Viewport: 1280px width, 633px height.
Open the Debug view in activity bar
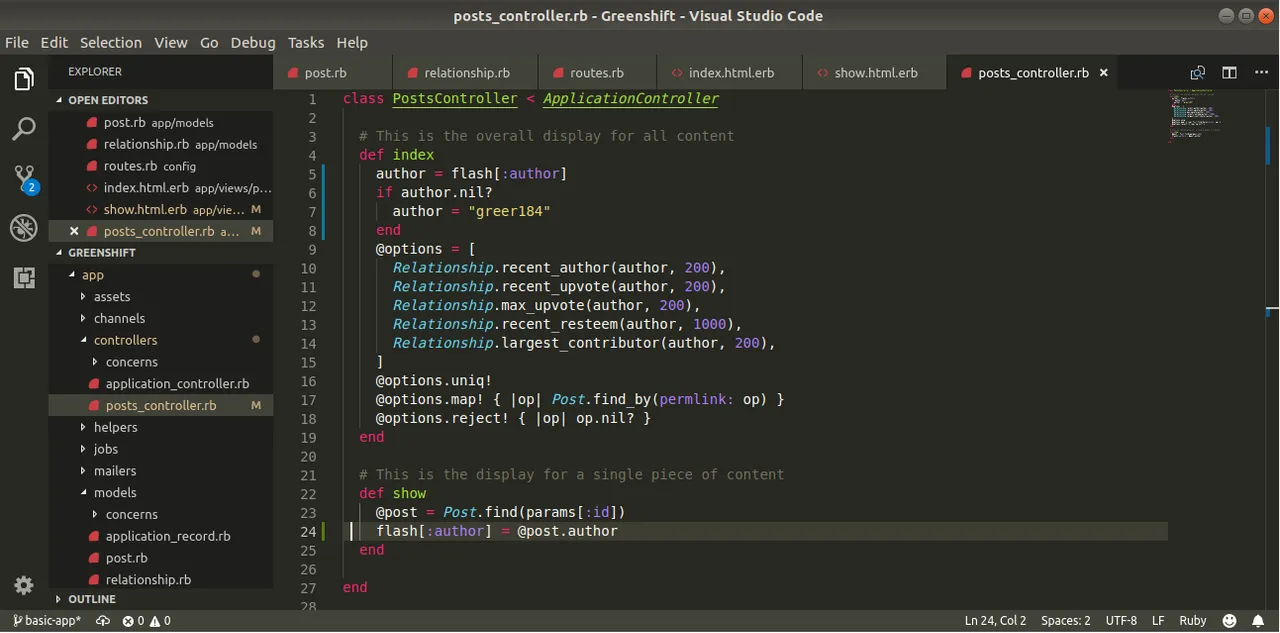(x=24, y=228)
